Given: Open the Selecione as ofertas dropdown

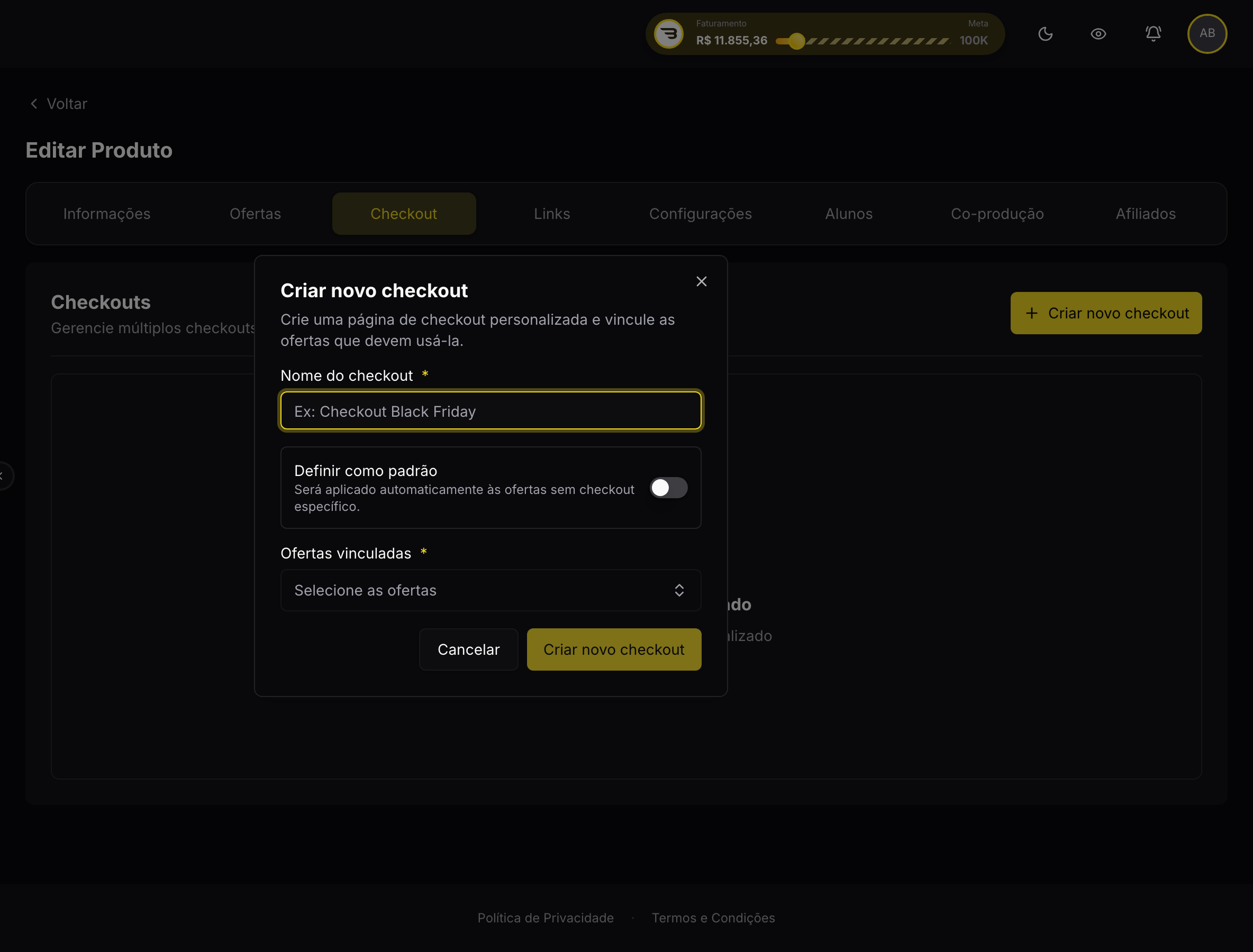Looking at the screenshot, I should (491, 590).
